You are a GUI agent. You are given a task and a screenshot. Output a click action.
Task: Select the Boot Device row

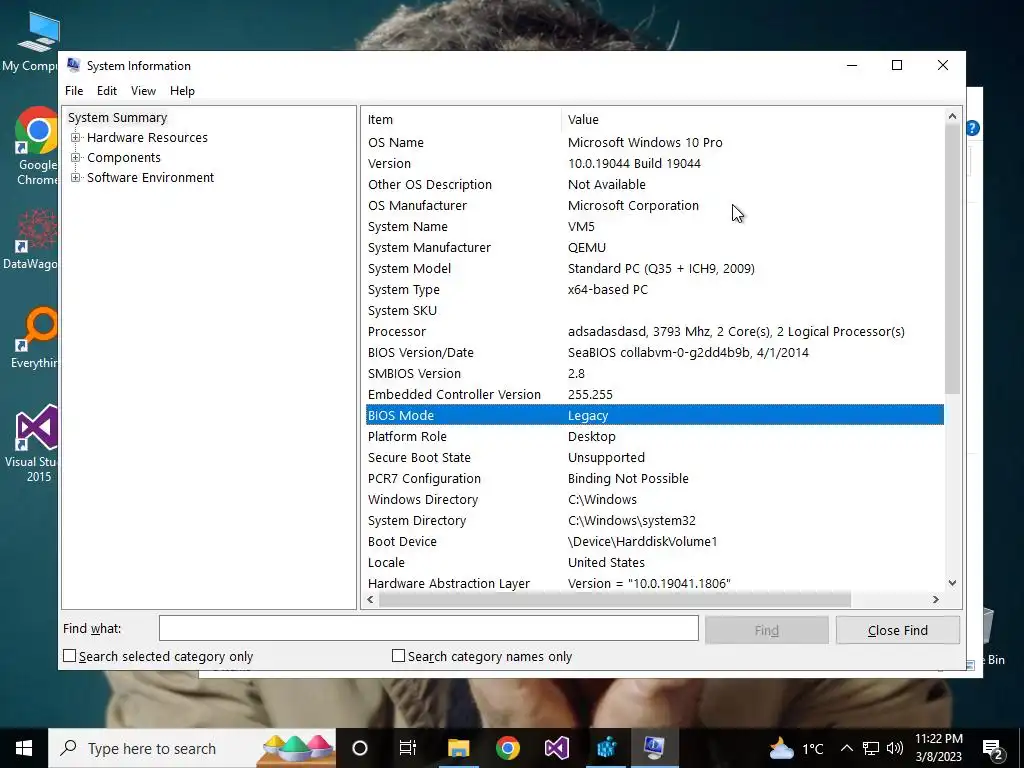coord(654,541)
